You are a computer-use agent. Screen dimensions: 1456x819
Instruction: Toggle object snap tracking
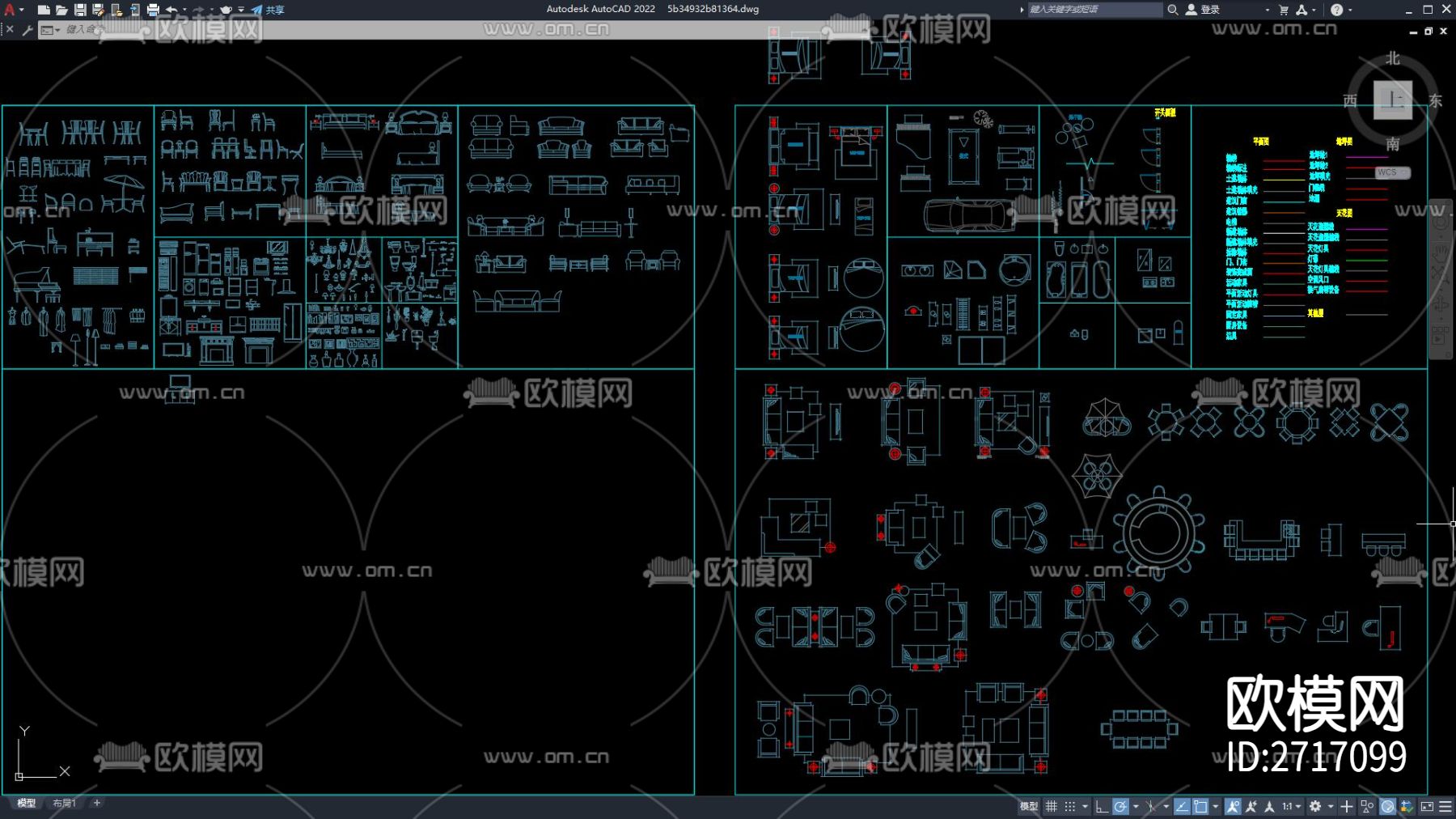click(x=1182, y=806)
